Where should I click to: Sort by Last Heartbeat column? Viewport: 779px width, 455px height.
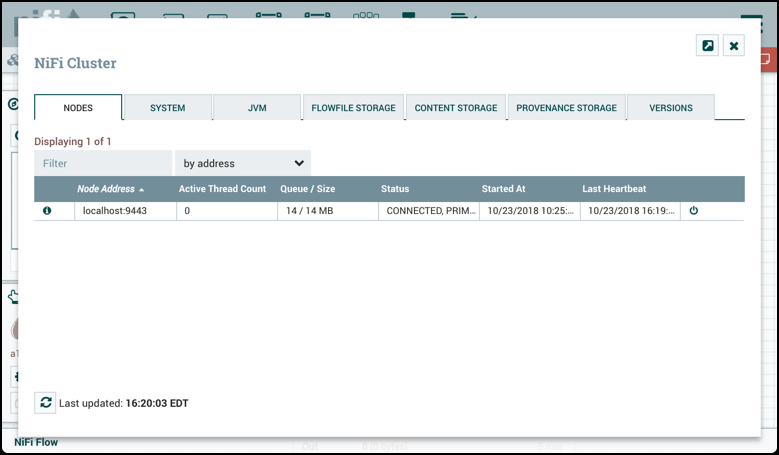(614, 189)
